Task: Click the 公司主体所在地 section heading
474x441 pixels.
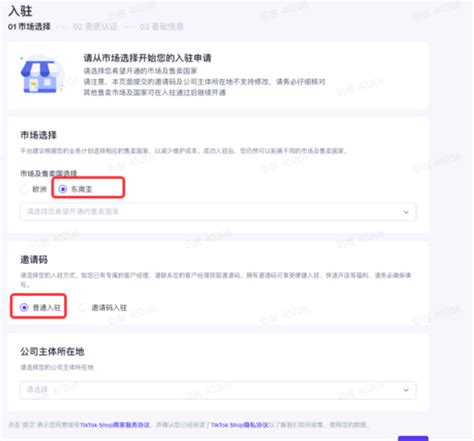Action: click(x=52, y=351)
